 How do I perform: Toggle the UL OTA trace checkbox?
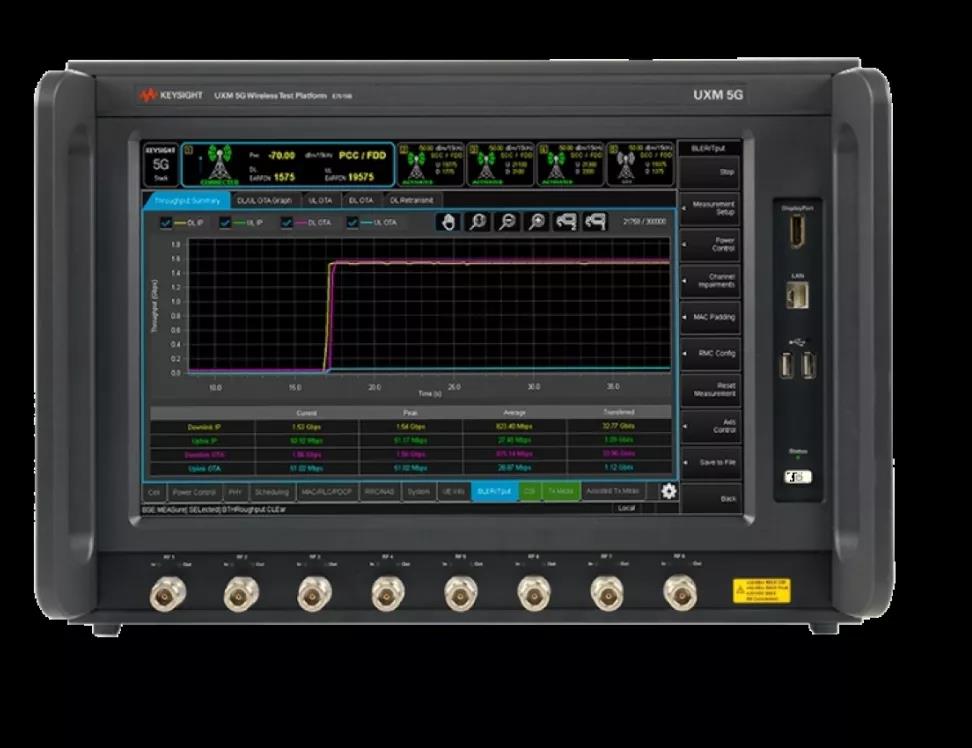tap(352, 222)
